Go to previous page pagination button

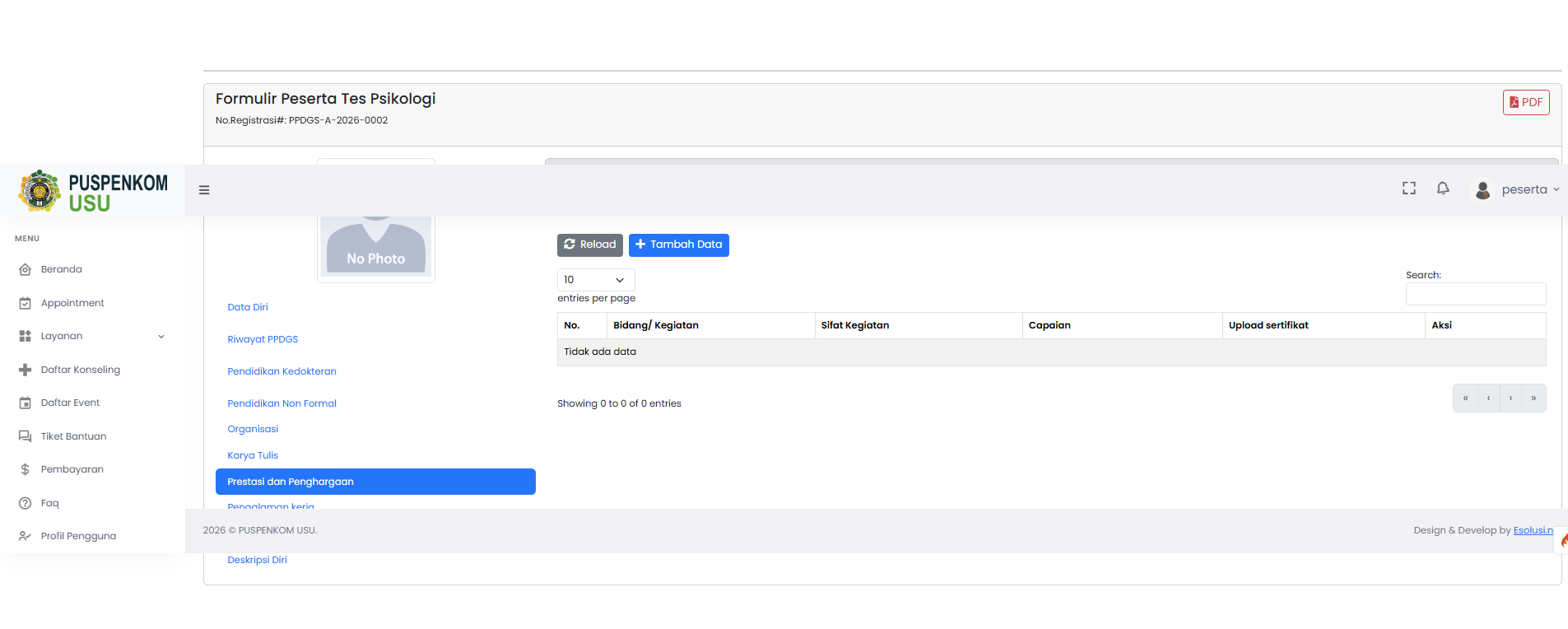click(x=1488, y=398)
